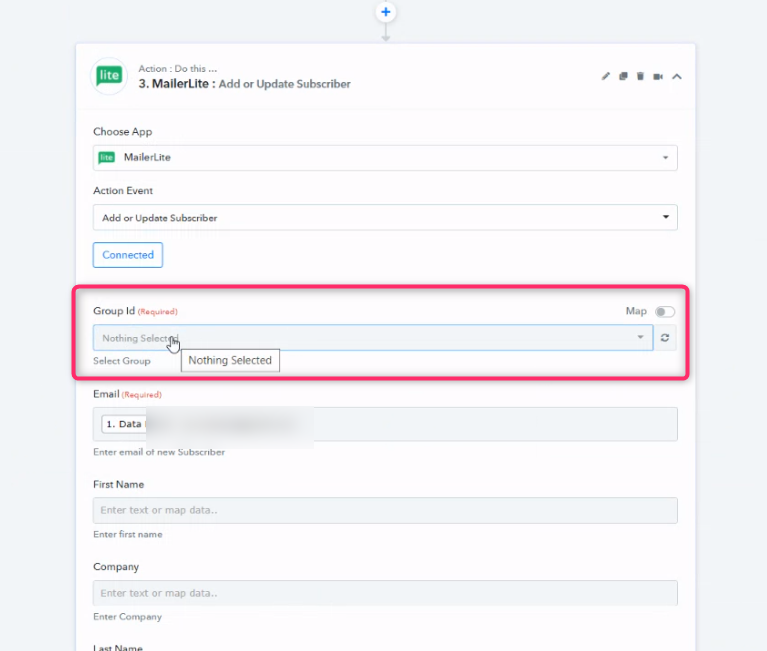Screen dimensions: 767x651
Task: Click the 'Action : Do this ...' label
Action: tap(178, 68)
